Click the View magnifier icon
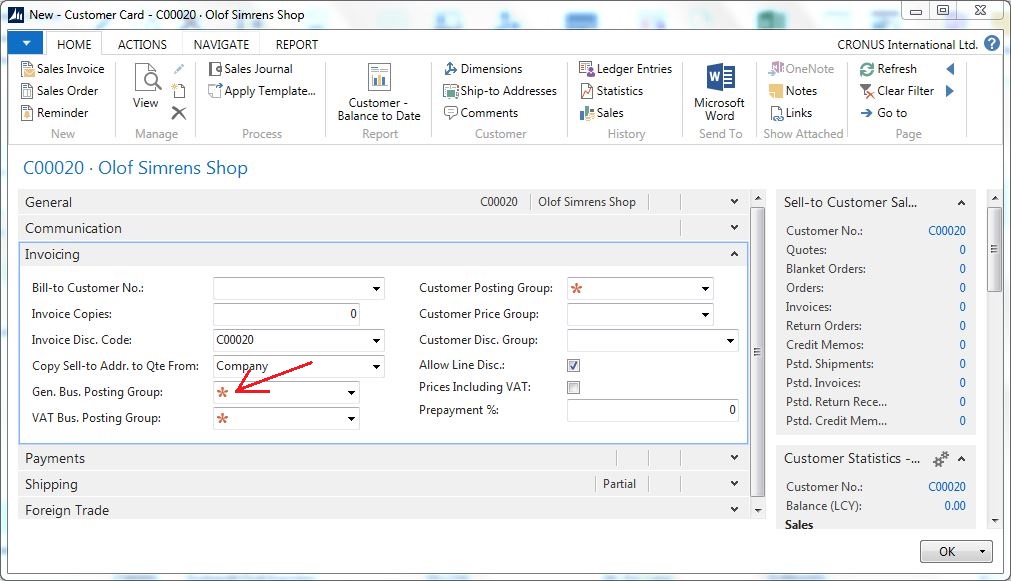 point(148,77)
